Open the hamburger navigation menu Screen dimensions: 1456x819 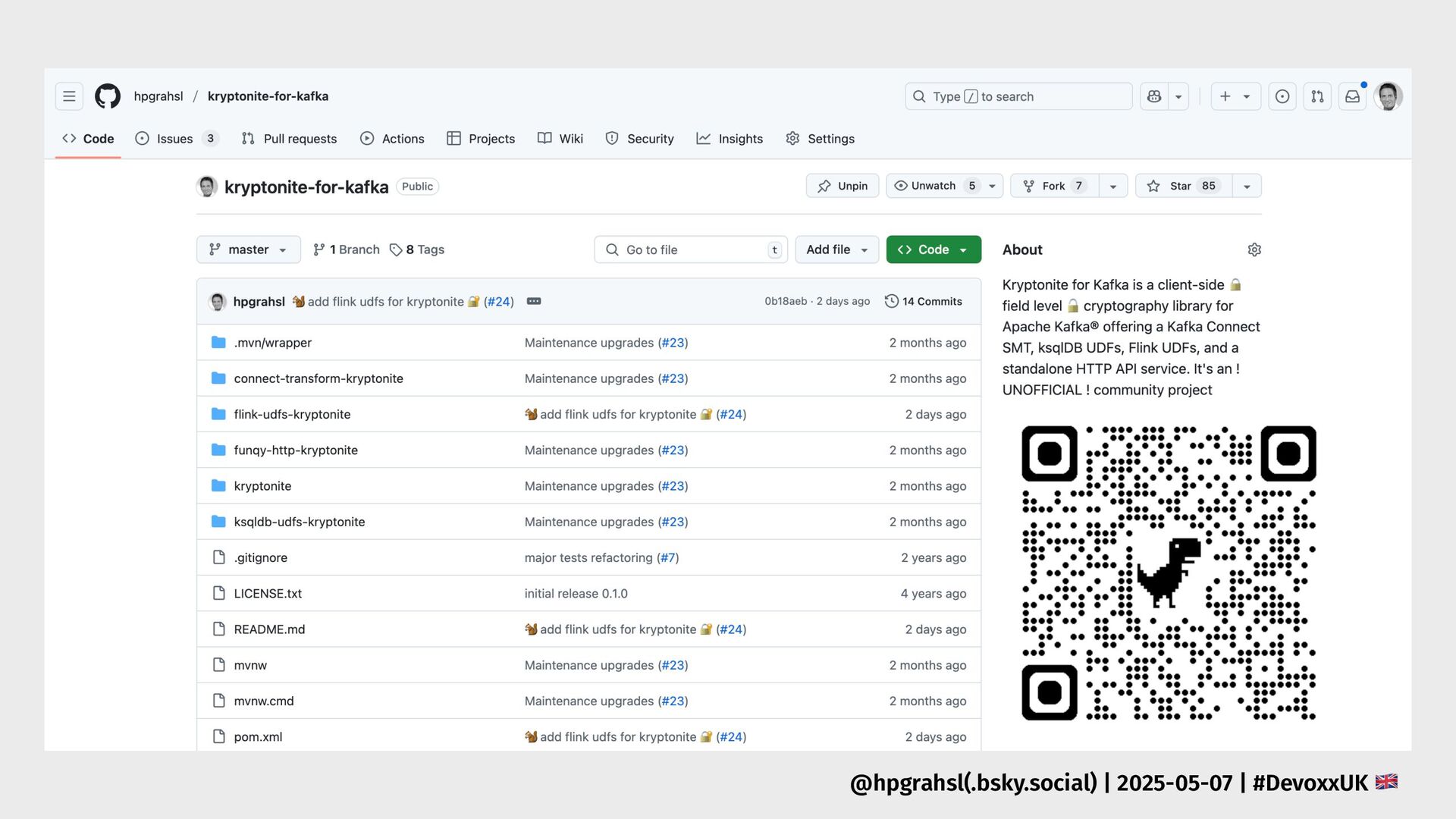pos(69,96)
